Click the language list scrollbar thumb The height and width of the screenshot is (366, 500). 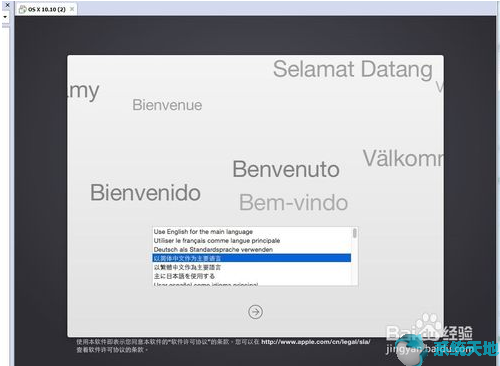[x=355, y=233]
